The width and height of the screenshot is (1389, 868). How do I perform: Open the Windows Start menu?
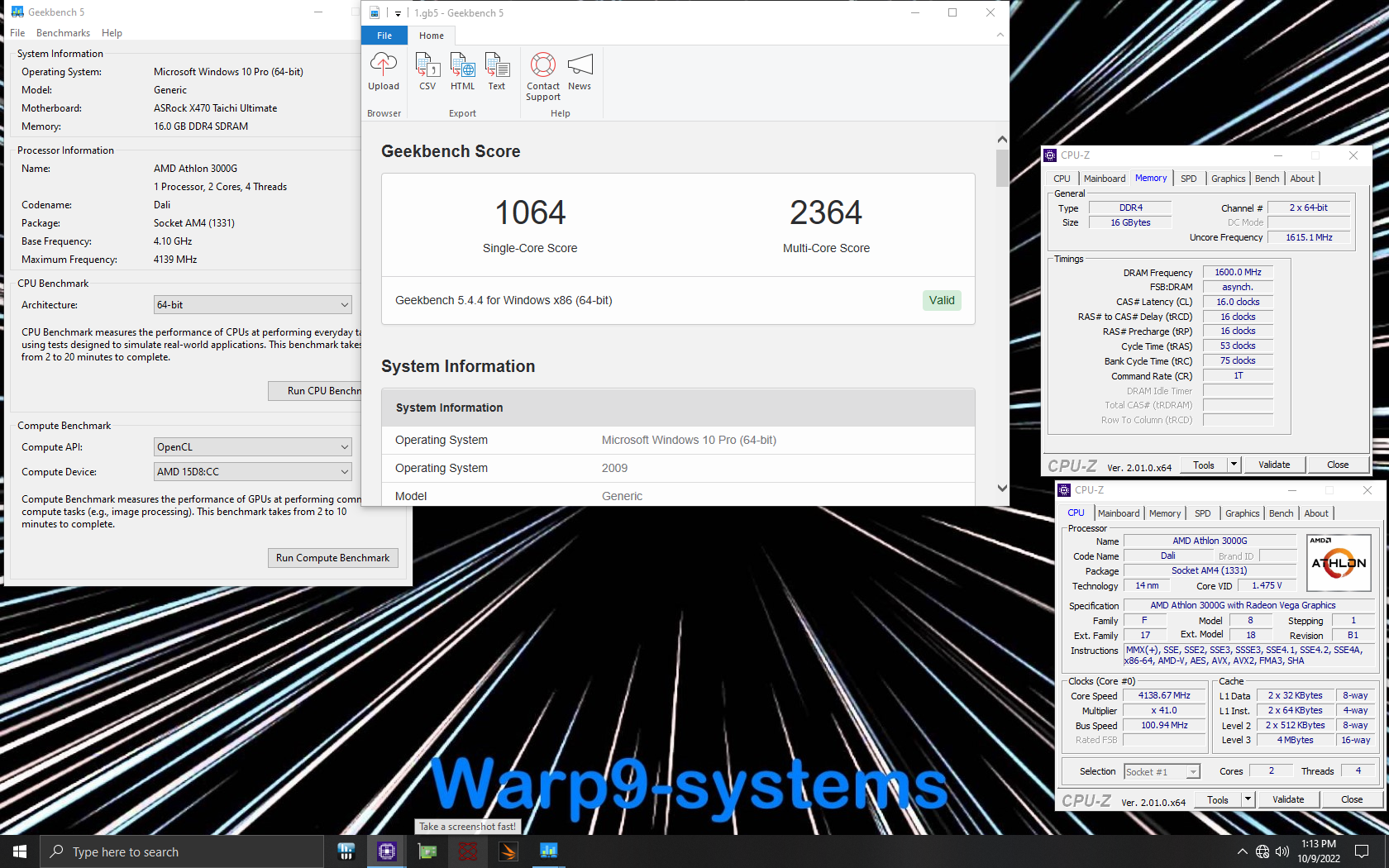(20, 851)
